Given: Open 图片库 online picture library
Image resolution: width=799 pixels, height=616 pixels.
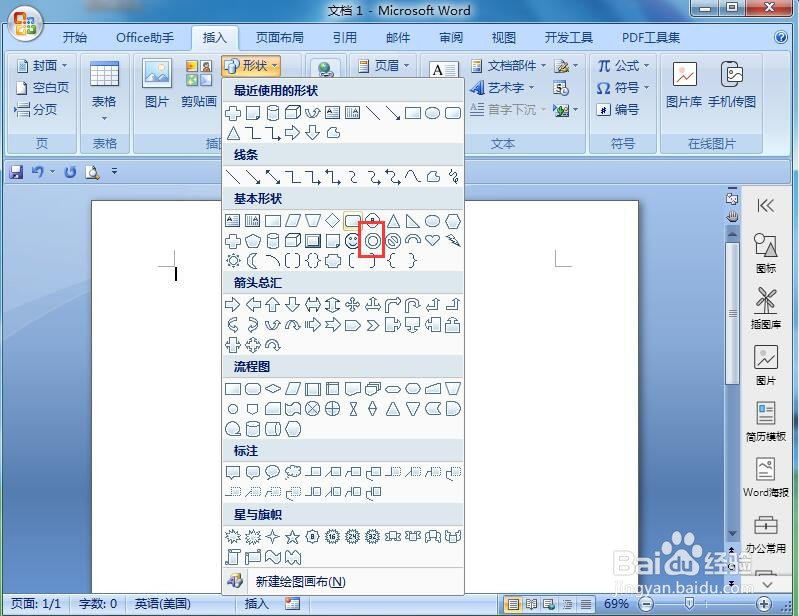Looking at the screenshot, I should click(x=684, y=85).
